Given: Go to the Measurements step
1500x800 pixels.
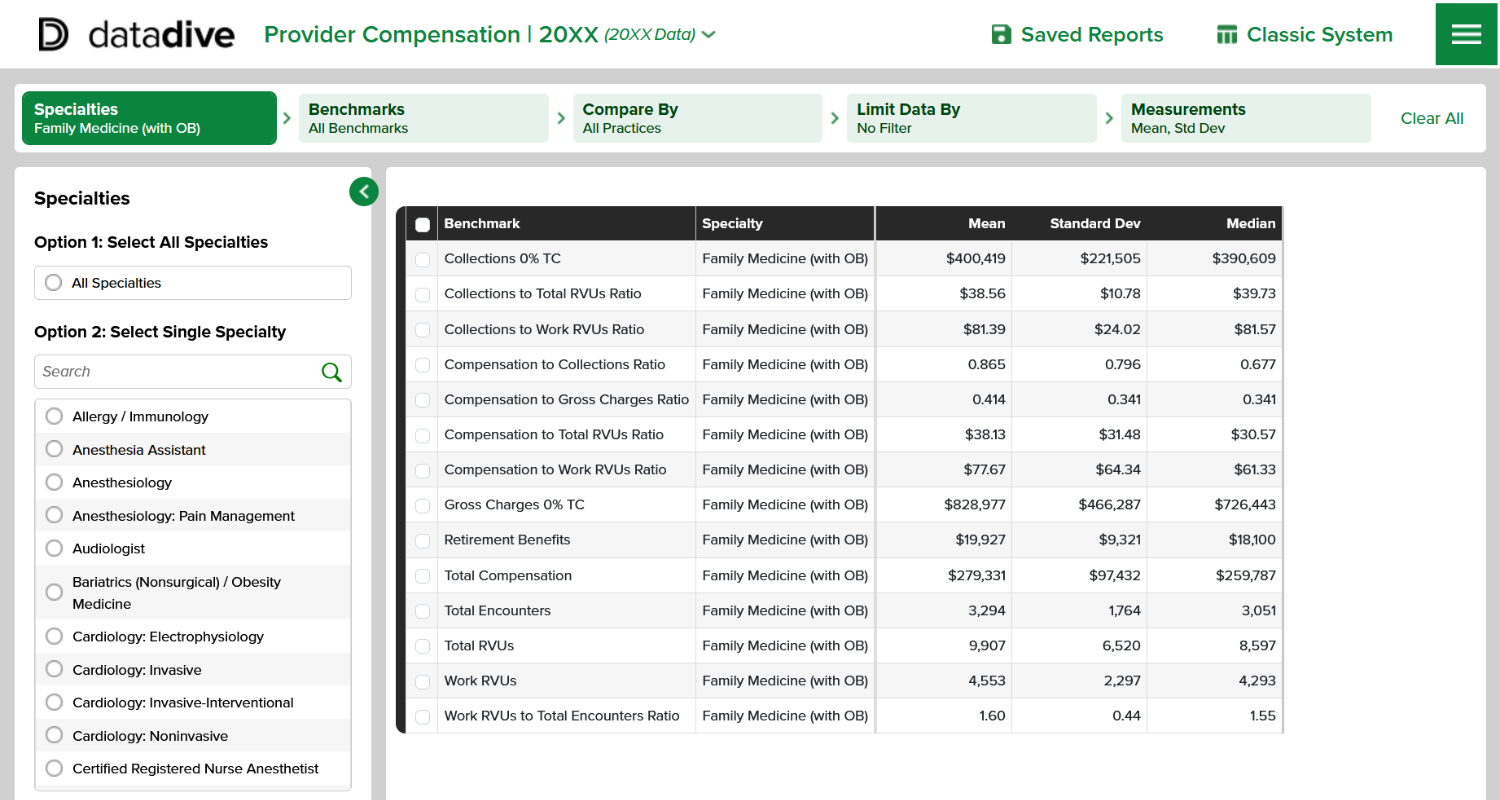Looking at the screenshot, I should point(1245,118).
